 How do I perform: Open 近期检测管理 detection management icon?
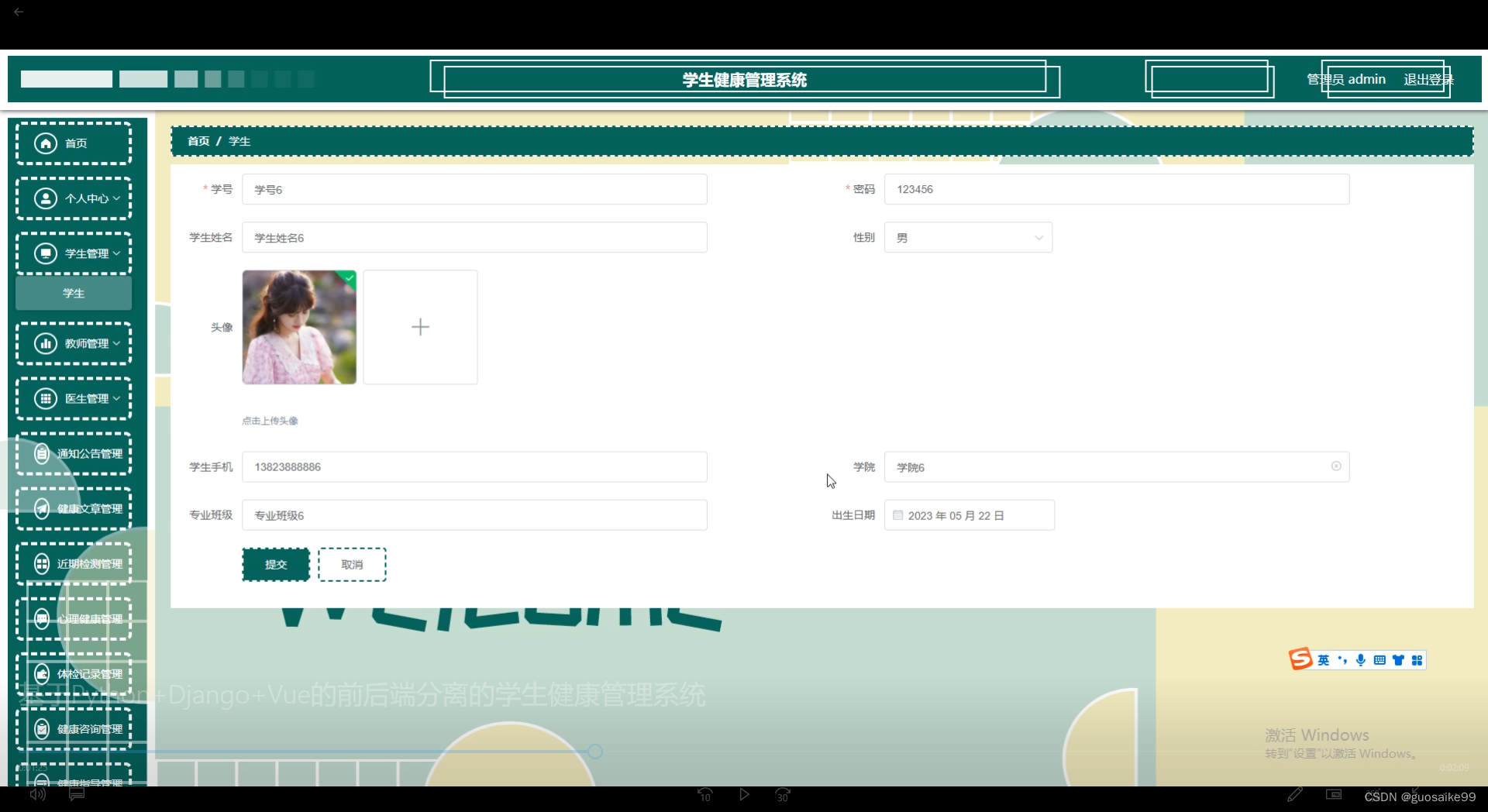tap(41, 563)
